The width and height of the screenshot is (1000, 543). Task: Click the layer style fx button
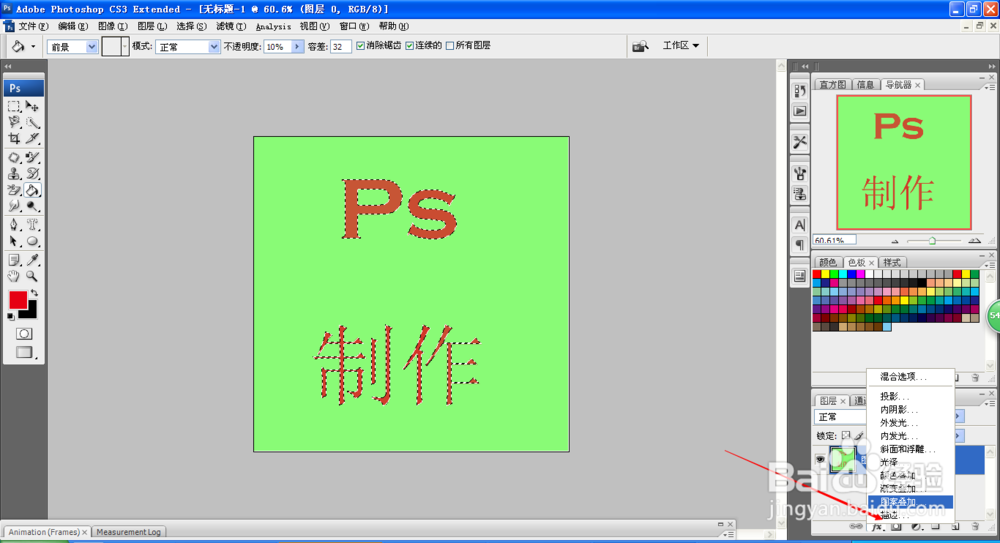877,527
